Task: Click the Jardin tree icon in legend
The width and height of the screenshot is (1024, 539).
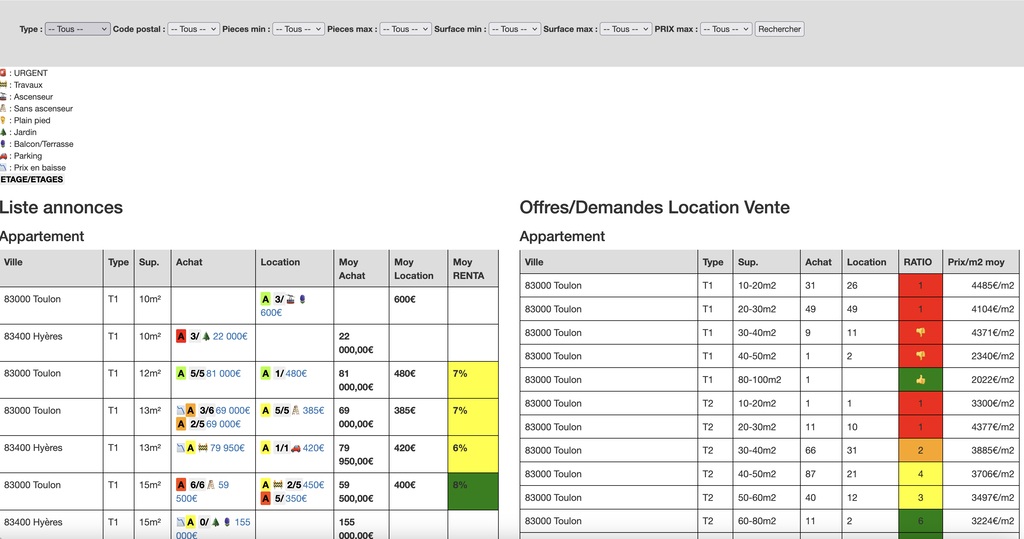Action: click(3, 132)
